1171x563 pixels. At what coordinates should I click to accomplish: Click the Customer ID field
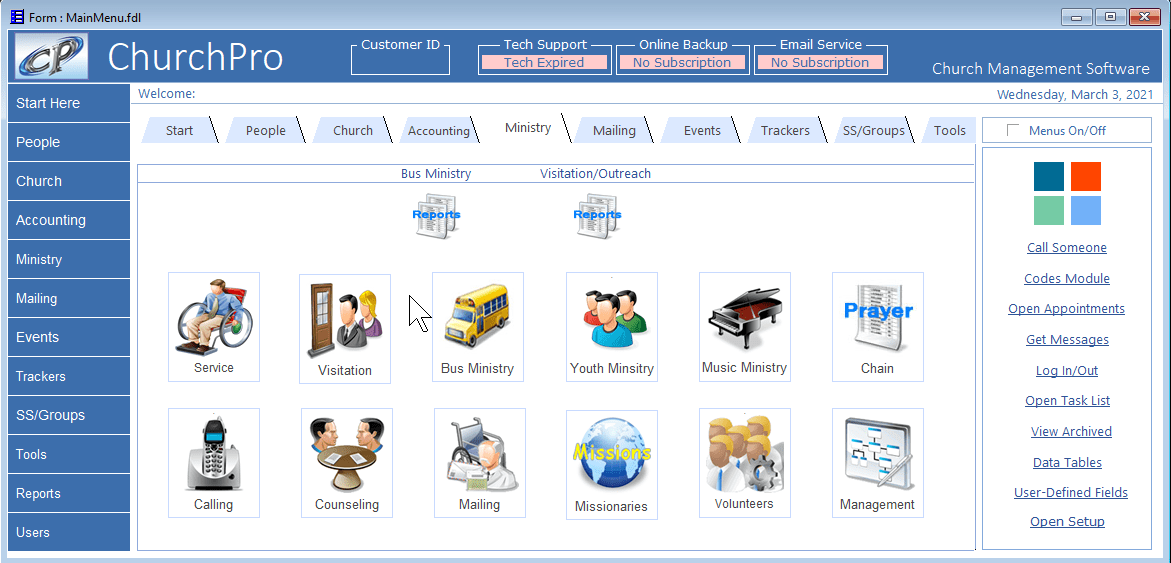[400, 59]
